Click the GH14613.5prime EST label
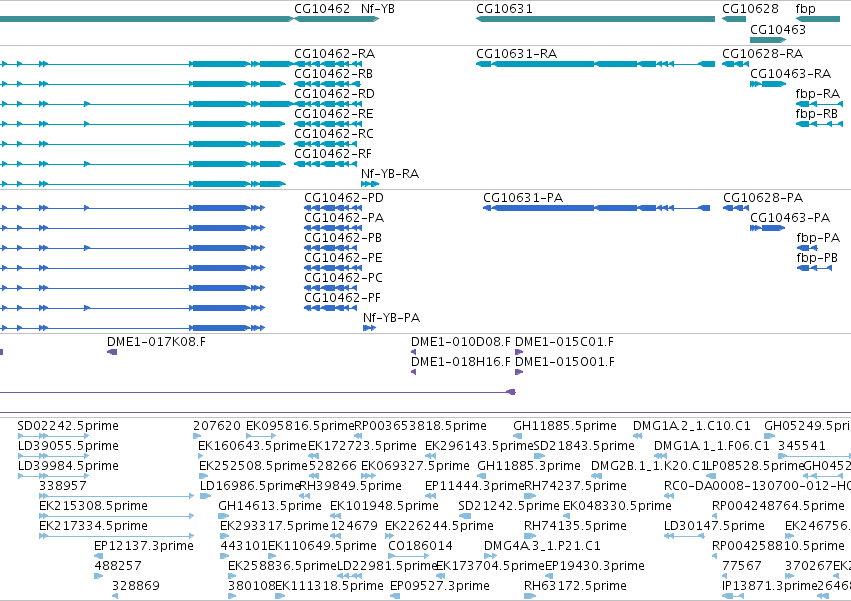 click(270, 507)
